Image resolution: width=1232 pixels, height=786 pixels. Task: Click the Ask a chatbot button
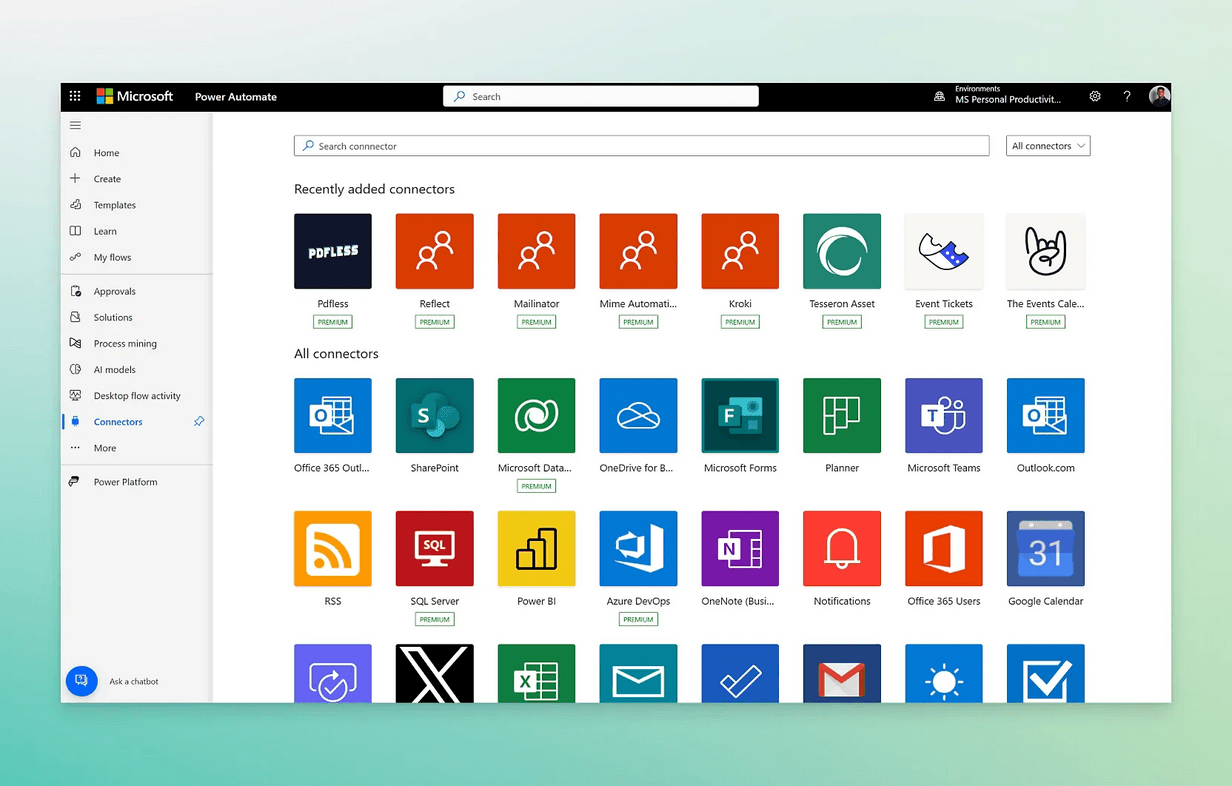pyautogui.click(x=82, y=681)
